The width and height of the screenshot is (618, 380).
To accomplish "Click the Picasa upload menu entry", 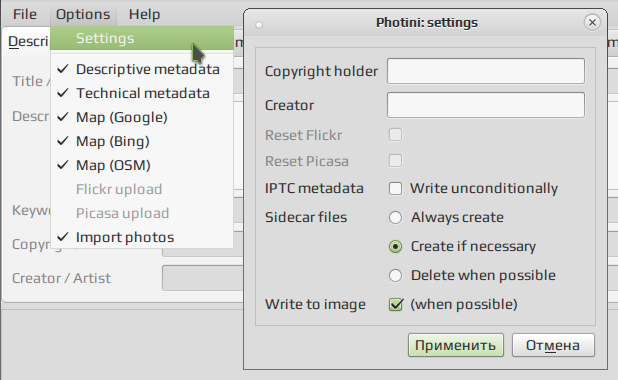I will 142,213.
